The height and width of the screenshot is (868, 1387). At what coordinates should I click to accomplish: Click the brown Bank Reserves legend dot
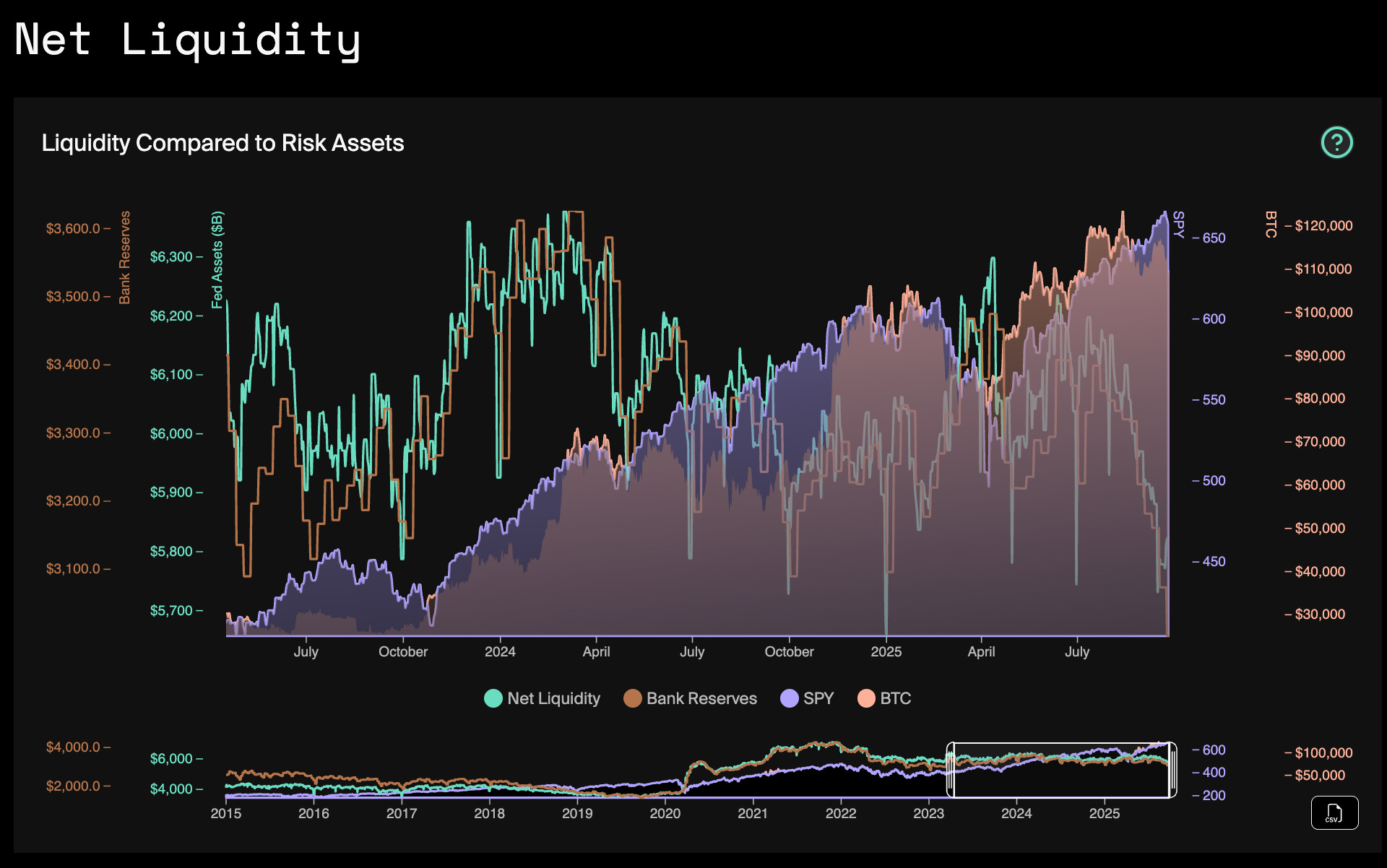(x=632, y=698)
